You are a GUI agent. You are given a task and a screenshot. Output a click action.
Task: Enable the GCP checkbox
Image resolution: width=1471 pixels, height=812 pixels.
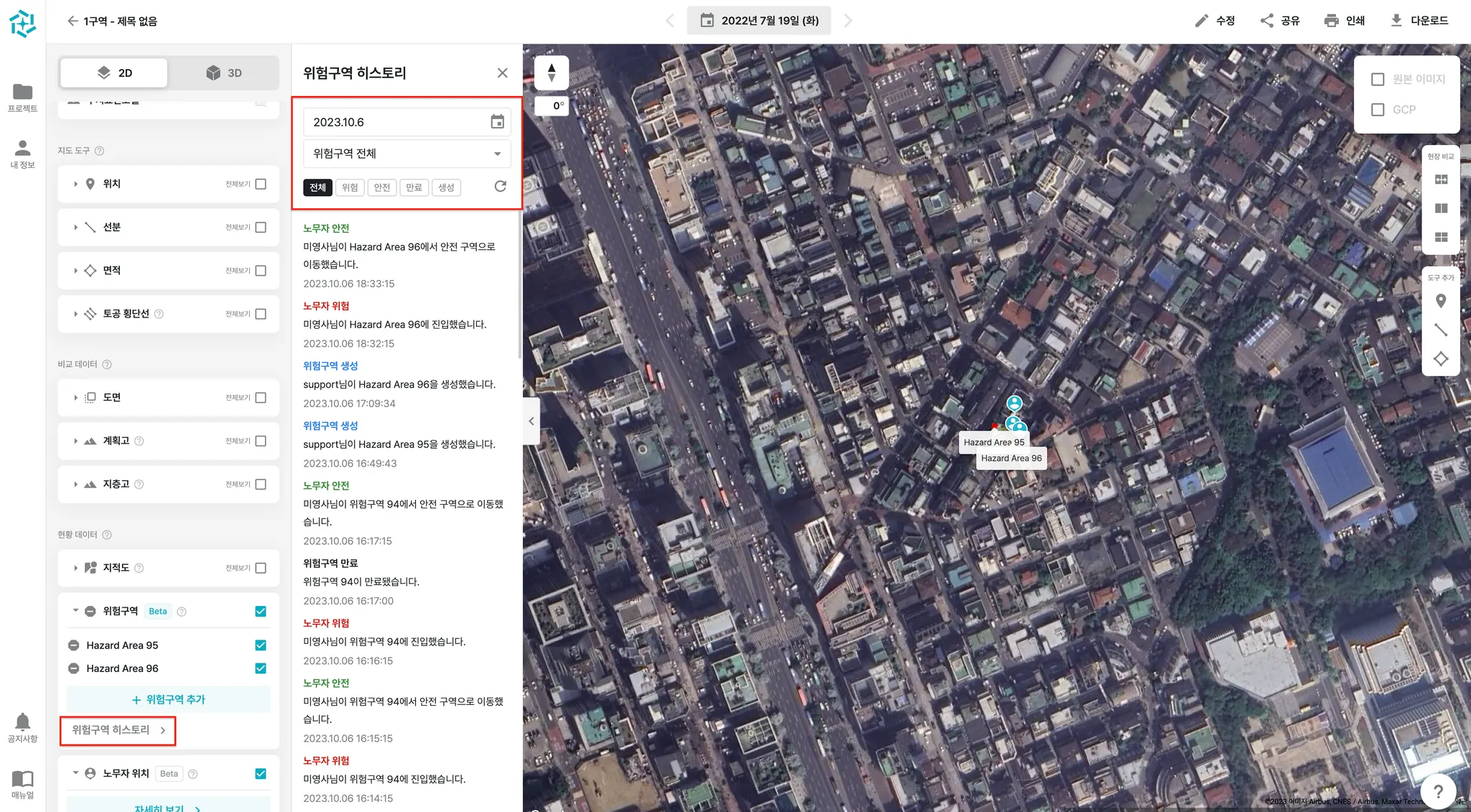click(1378, 110)
